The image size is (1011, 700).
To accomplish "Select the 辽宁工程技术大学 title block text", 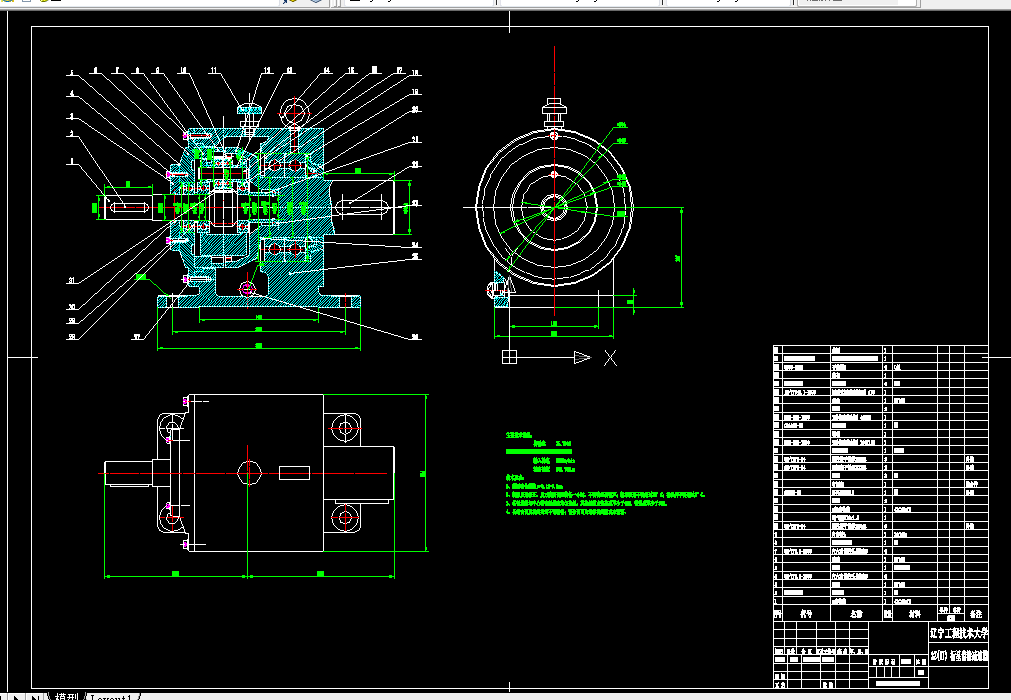I will point(958,633).
